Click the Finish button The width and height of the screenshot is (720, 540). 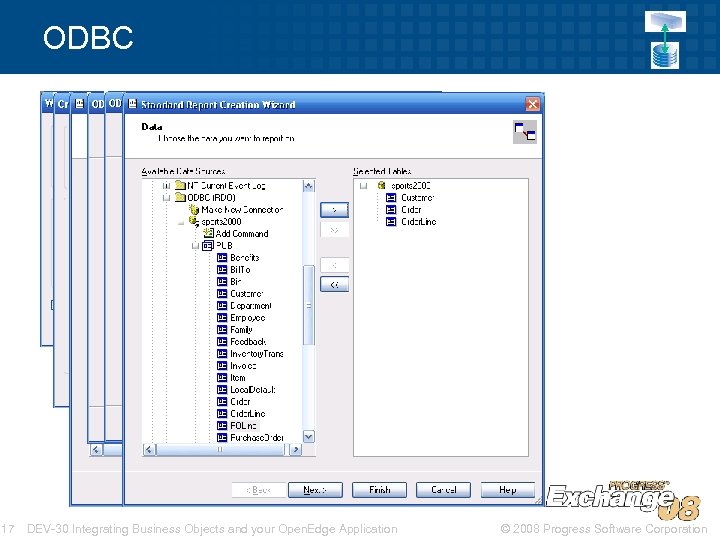pos(379,490)
